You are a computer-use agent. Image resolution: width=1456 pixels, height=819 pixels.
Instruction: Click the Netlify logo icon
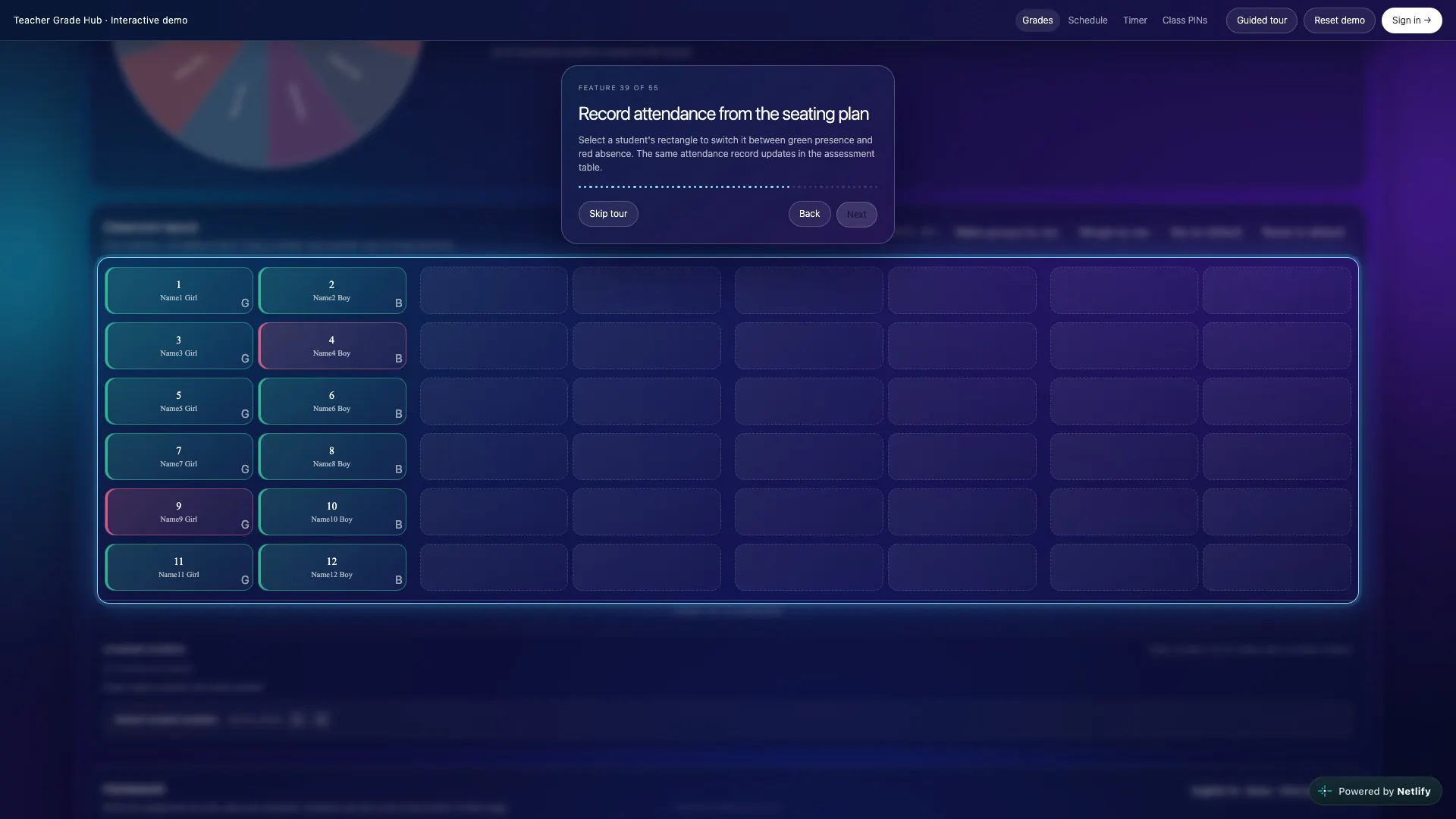pos(1325,791)
